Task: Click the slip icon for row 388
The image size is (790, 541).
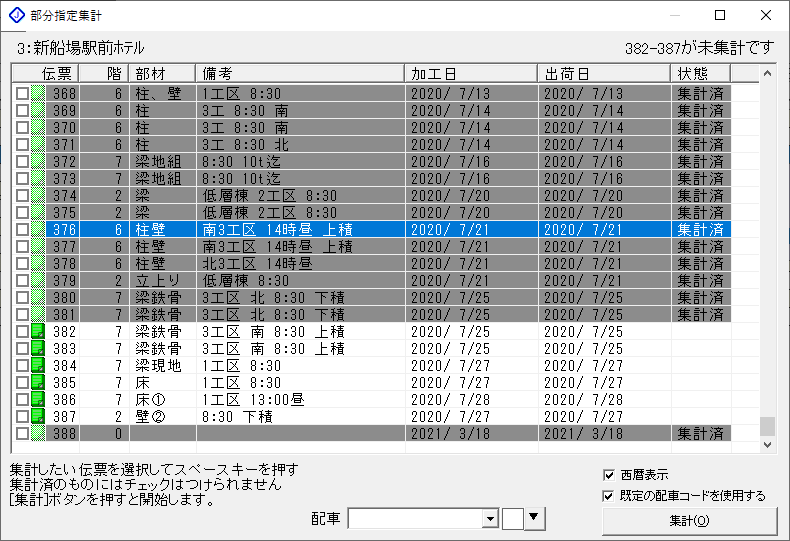Action: [38, 434]
